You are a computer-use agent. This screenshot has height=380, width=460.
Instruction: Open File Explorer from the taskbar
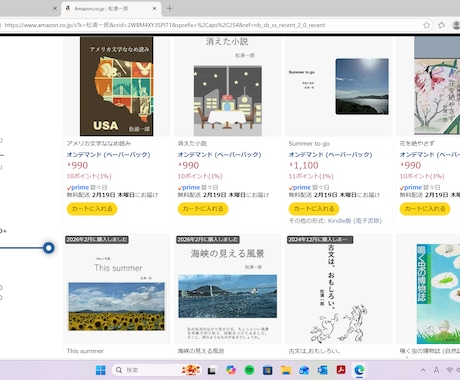click(x=286, y=370)
